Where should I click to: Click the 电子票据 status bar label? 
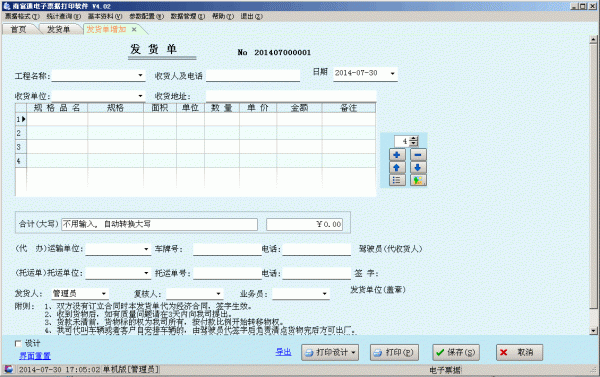445,370
